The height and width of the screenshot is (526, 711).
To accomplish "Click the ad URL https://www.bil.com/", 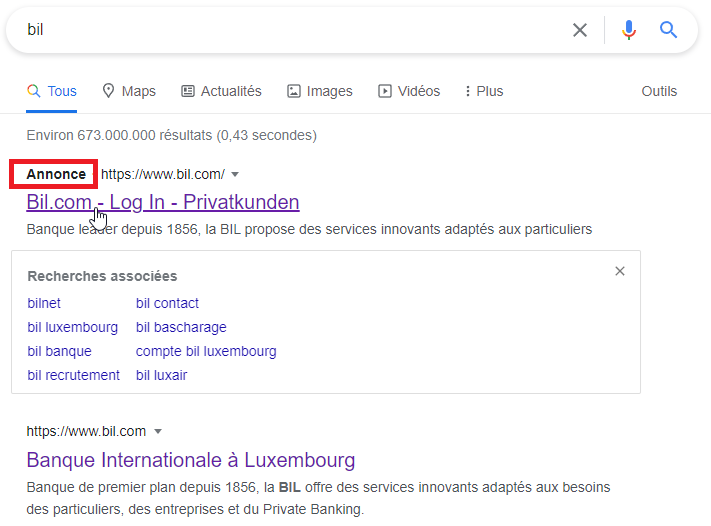I will [x=163, y=175].
